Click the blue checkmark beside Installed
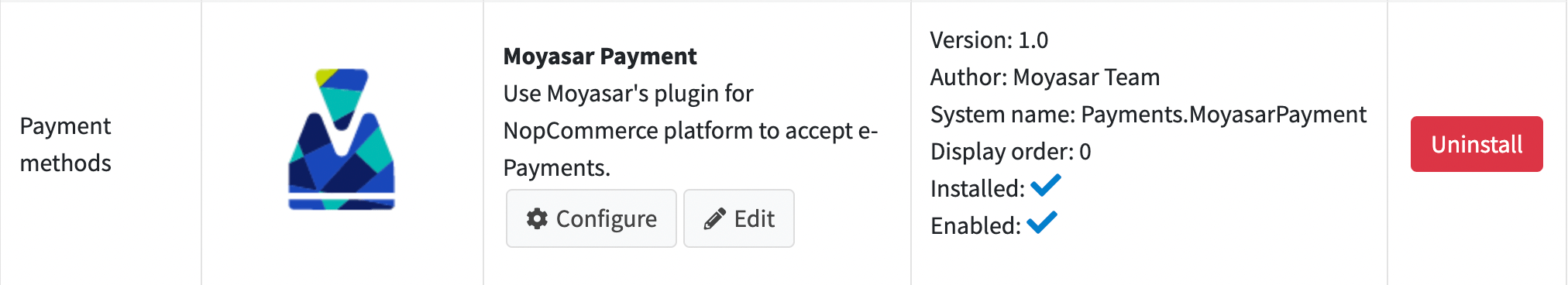The height and width of the screenshot is (285, 1568). coord(1046,186)
